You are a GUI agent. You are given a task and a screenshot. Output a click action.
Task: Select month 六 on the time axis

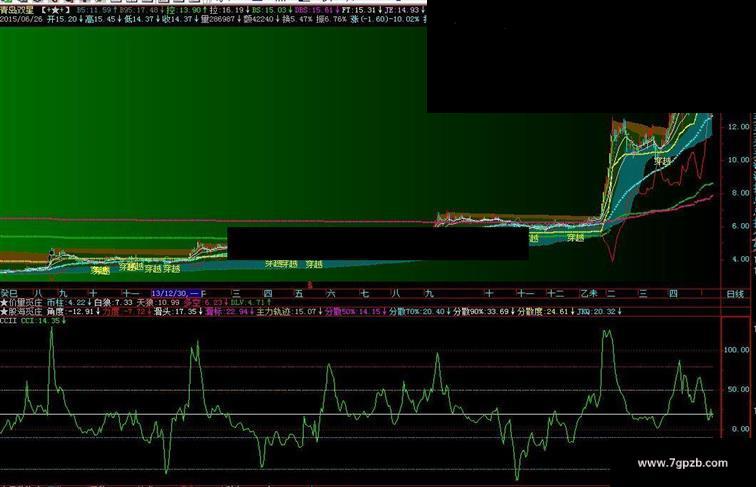(331, 293)
